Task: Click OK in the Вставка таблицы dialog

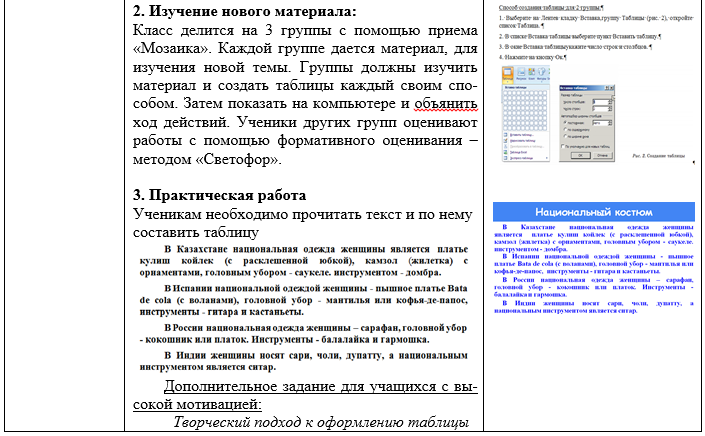Action: point(580,155)
